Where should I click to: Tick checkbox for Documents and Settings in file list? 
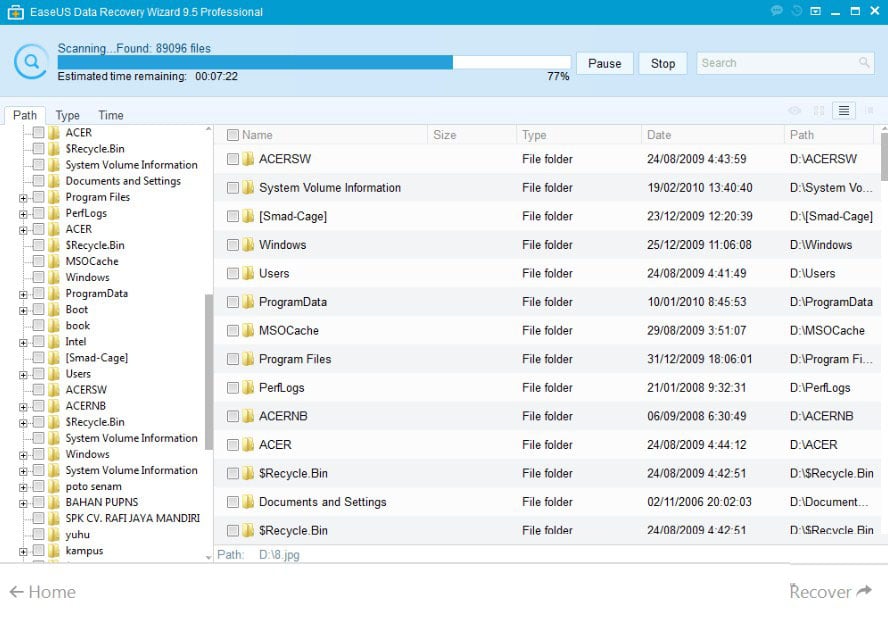click(232, 502)
